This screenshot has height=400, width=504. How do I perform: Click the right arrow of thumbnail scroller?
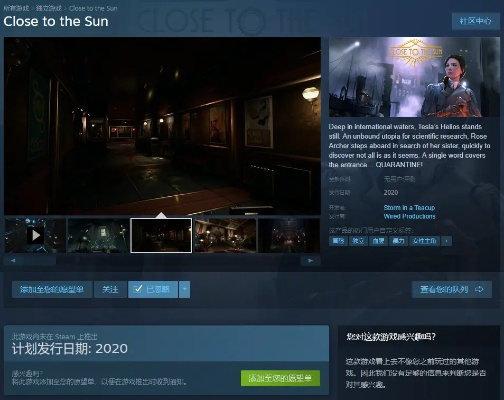310,260
